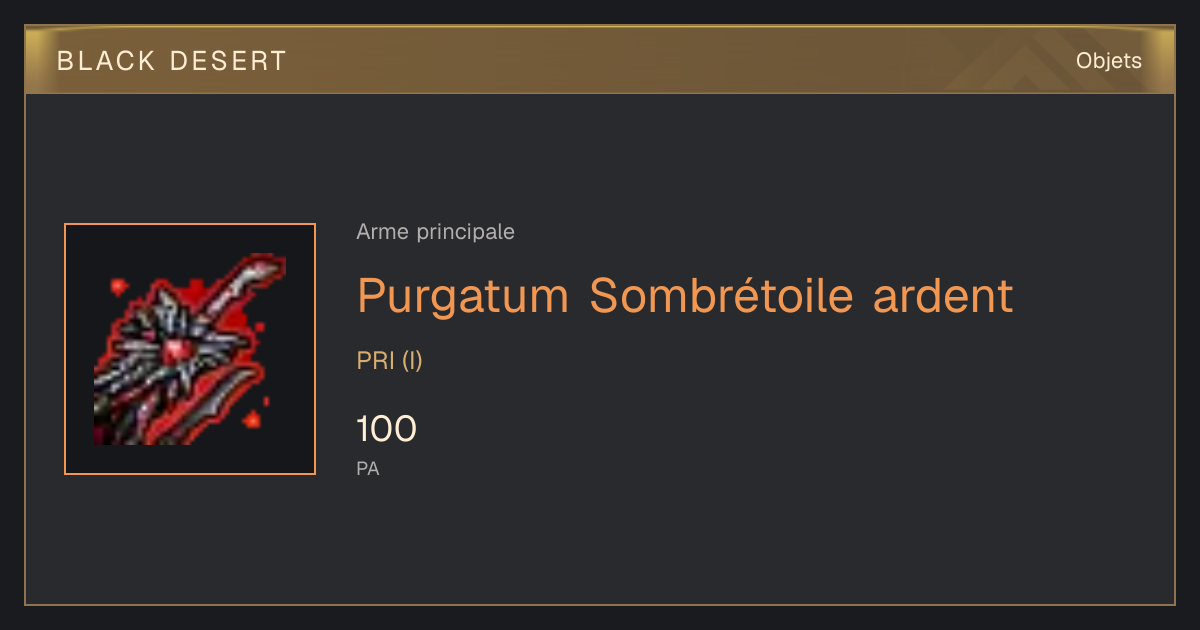Viewport: 1200px width, 630px height.
Task: Click the word ardent in item title
Action: coord(943,296)
